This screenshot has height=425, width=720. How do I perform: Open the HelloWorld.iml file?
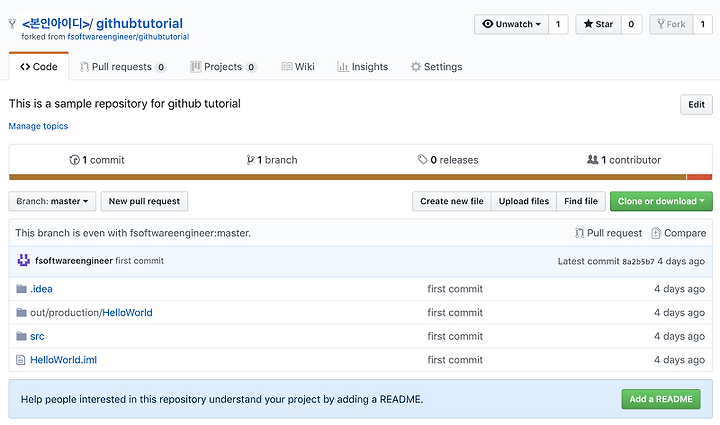point(63,360)
